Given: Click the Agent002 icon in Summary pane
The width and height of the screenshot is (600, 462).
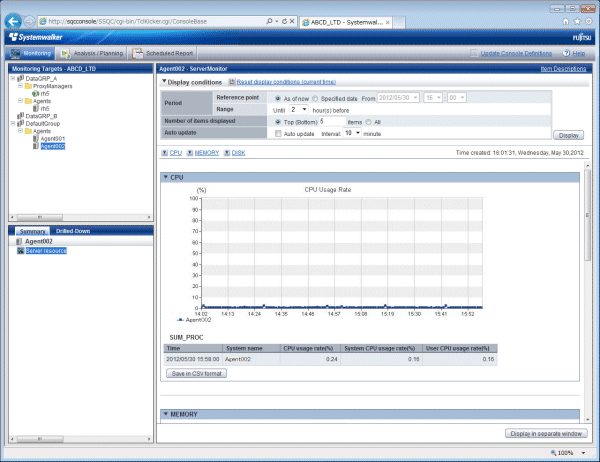Looking at the screenshot, I should [19, 242].
